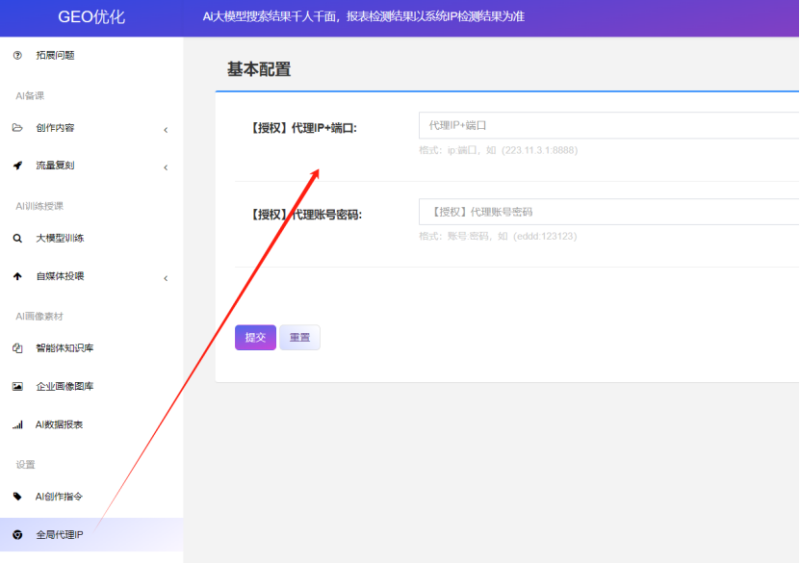800x563 pixels.
Task: Click the question mark icon beside 拓展问题
Action: click(17, 55)
